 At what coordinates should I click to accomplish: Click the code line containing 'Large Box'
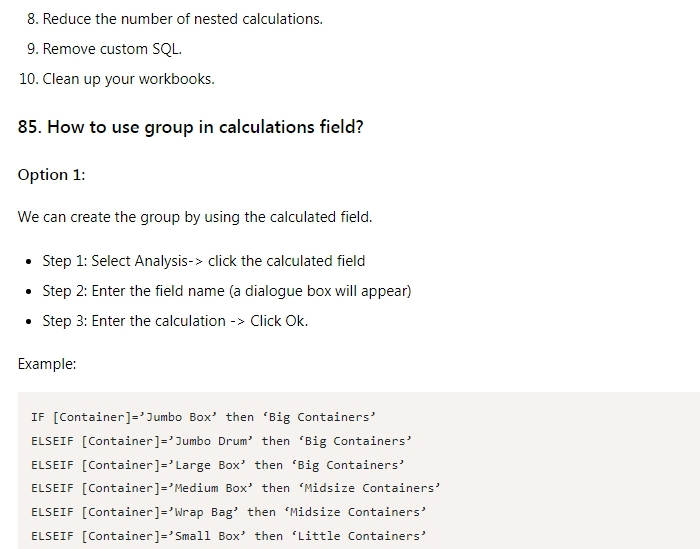pyautogui.click(x=218, y=465)
